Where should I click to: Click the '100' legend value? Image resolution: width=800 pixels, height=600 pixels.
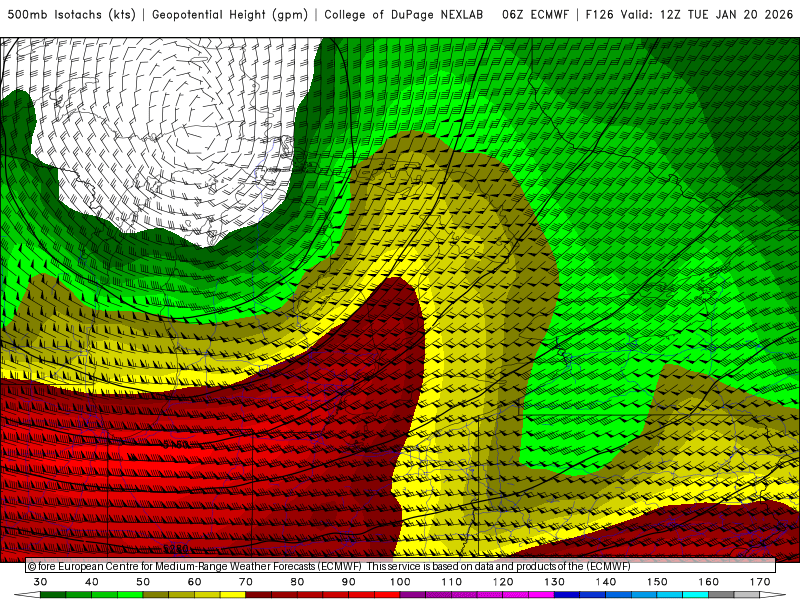coord(401,582)
